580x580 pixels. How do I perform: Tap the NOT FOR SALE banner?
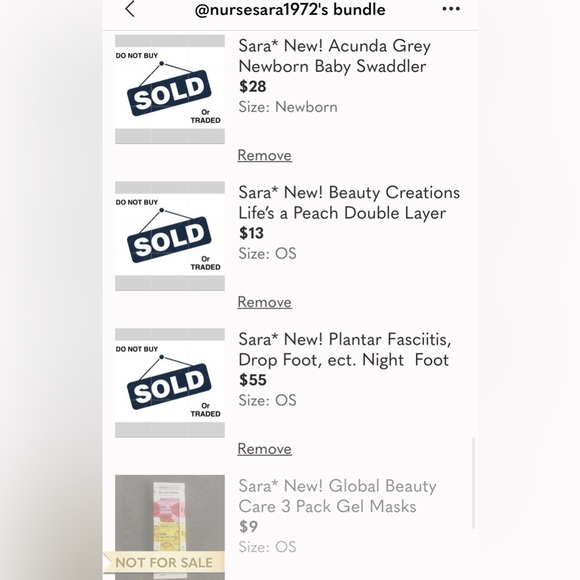[x=164, y=563]
